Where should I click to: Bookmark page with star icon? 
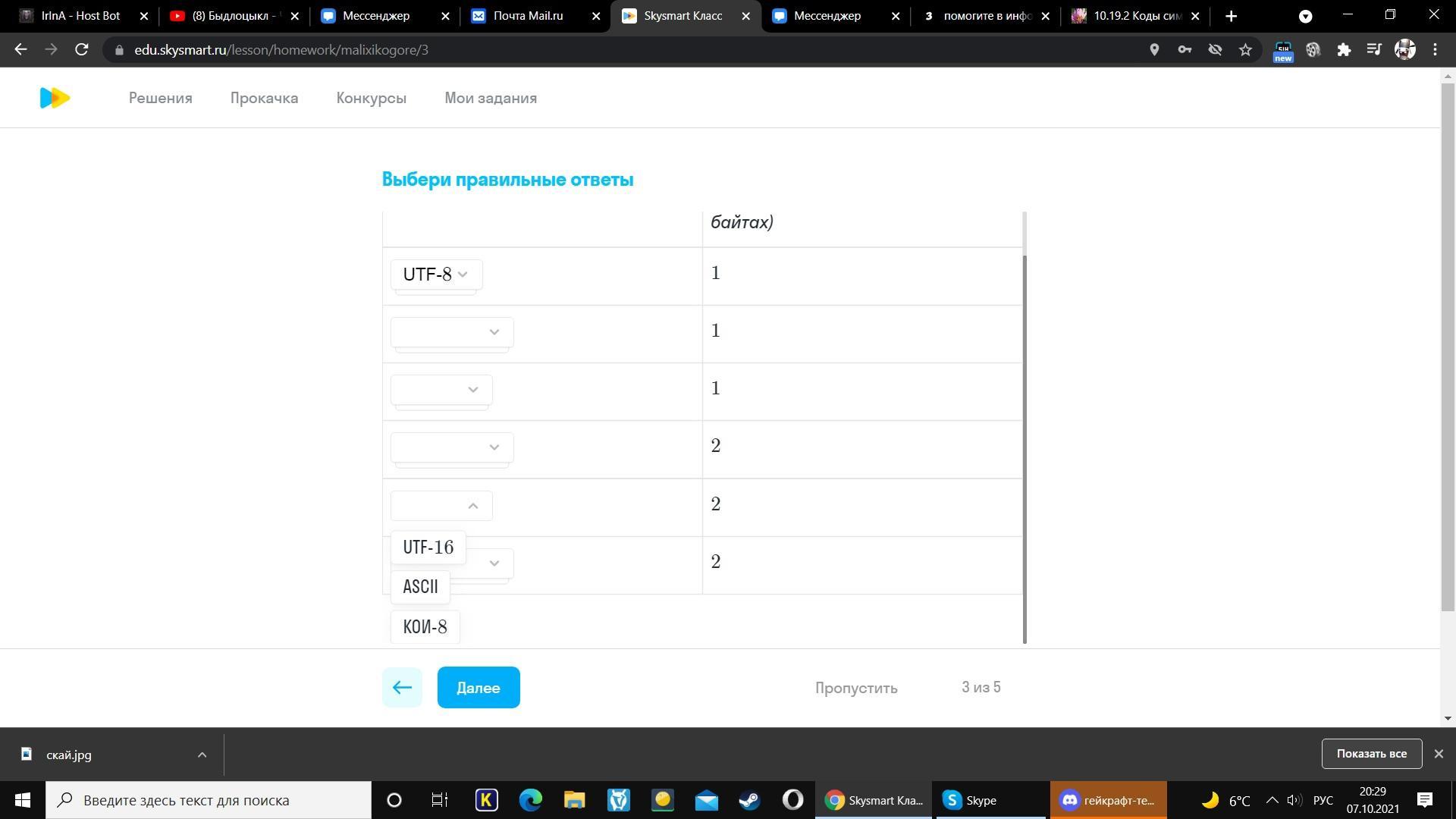[x=1245, y=50]
